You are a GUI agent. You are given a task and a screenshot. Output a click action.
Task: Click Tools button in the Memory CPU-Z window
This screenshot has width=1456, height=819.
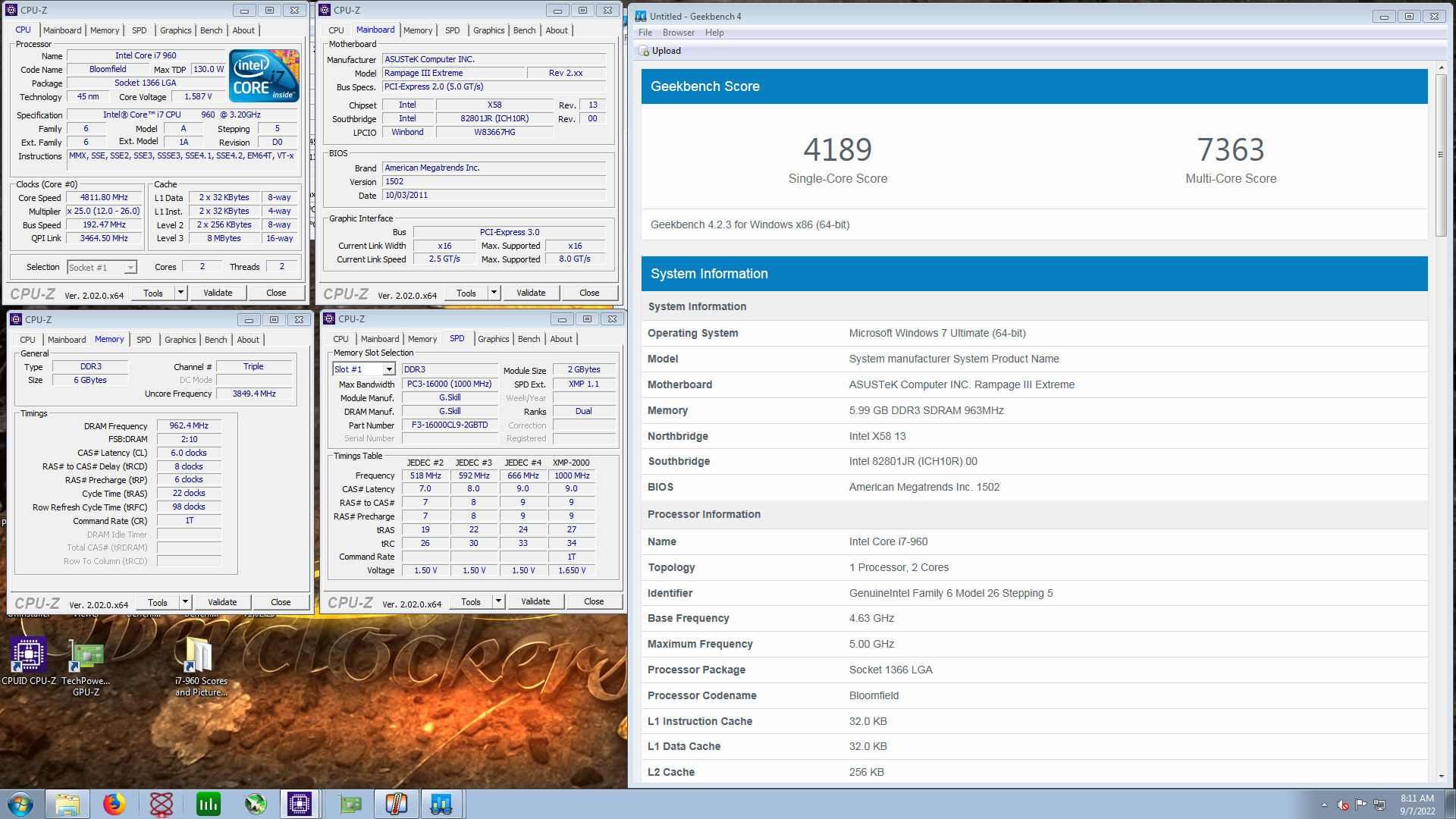(x=158, y=602)
